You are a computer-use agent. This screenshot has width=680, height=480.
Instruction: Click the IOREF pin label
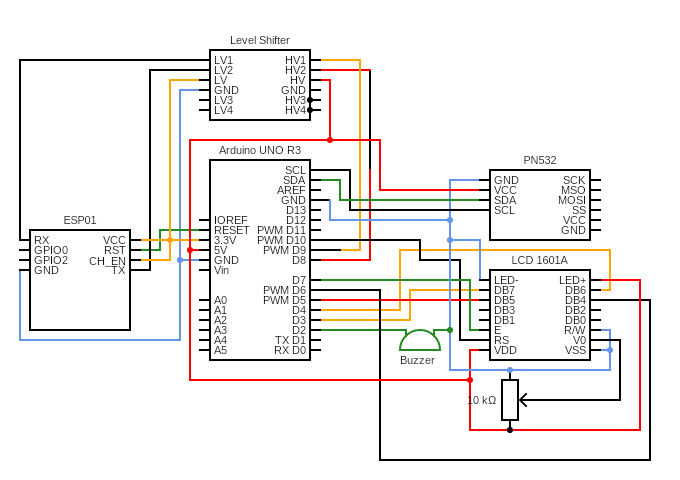pyautogui.click(x=231, y=220)
